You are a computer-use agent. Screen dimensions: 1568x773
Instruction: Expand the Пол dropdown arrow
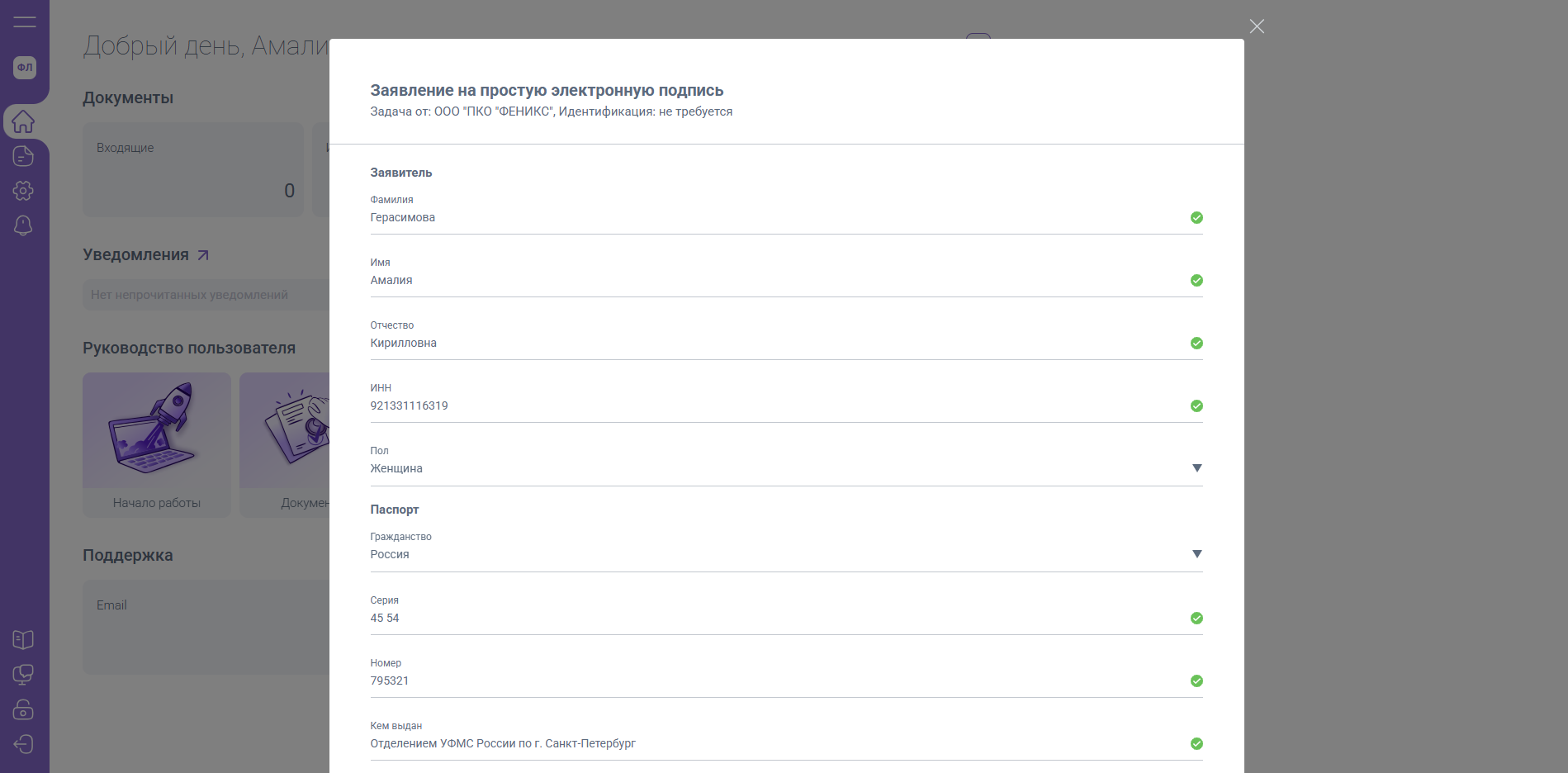click(x=1196, y=468)
